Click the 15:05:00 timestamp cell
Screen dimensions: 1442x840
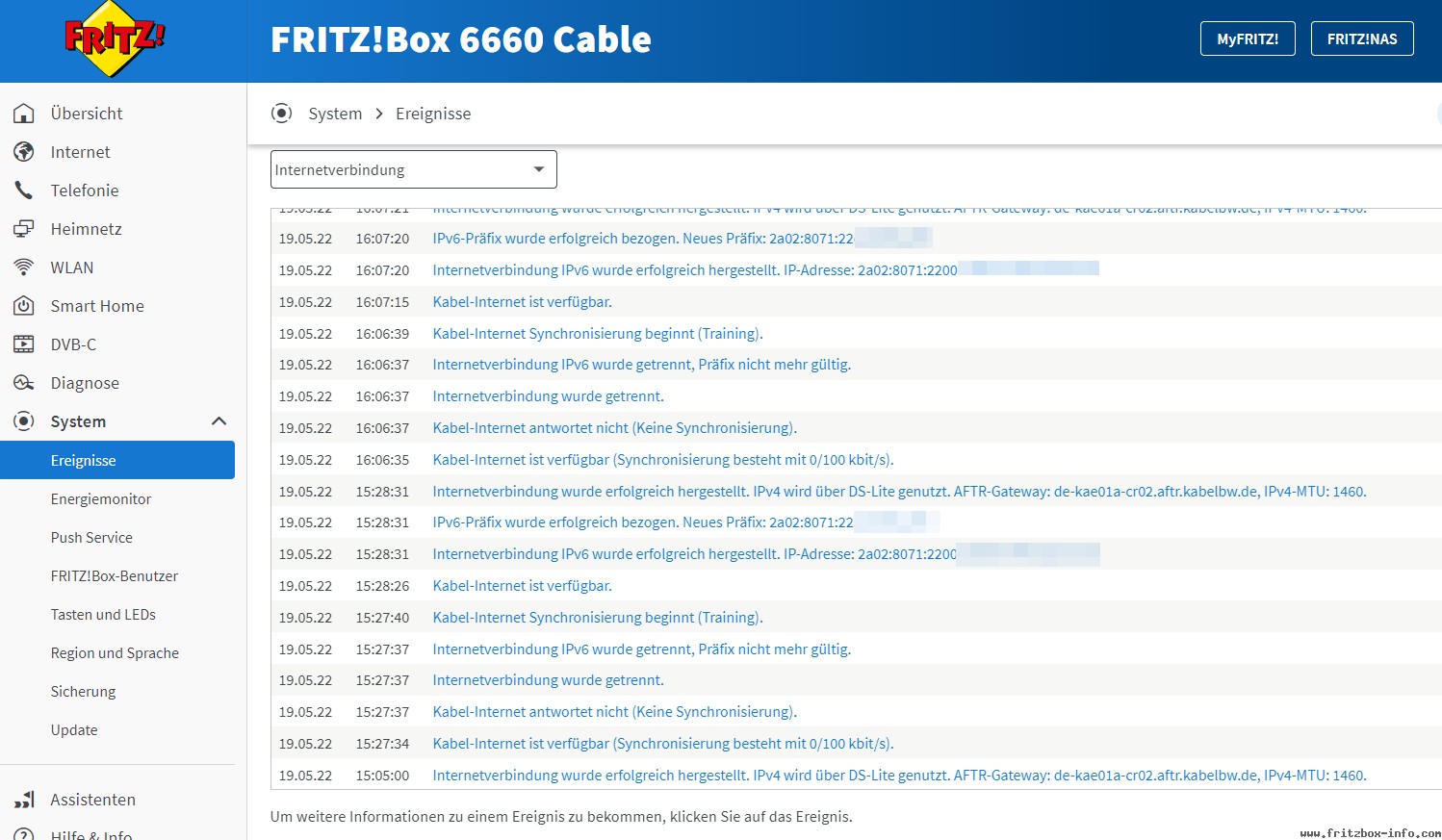pos(382,776)
